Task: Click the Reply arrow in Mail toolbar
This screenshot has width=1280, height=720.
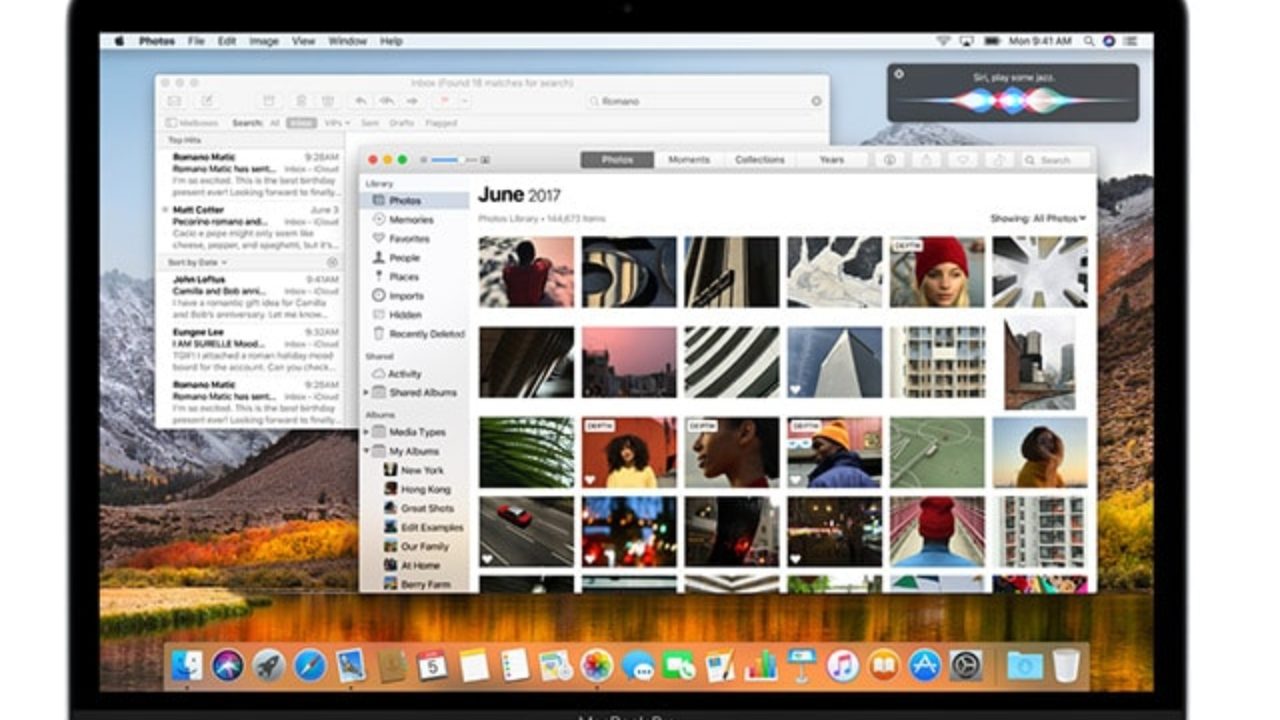Action: coord(360,101)
